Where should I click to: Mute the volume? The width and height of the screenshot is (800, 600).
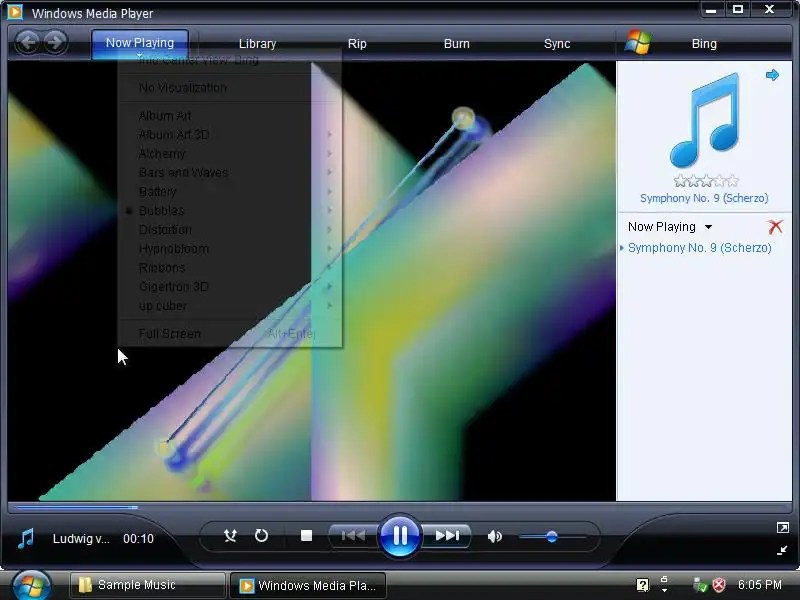pyautogui.click(x=494, y=536)
